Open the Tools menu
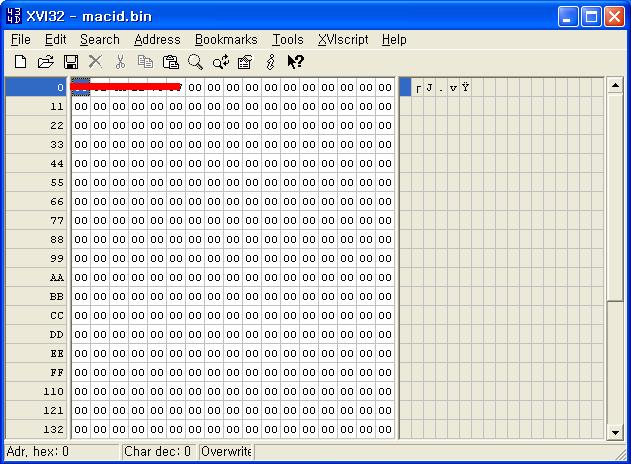This screenshot has height=464, width=631. [288, 39]
